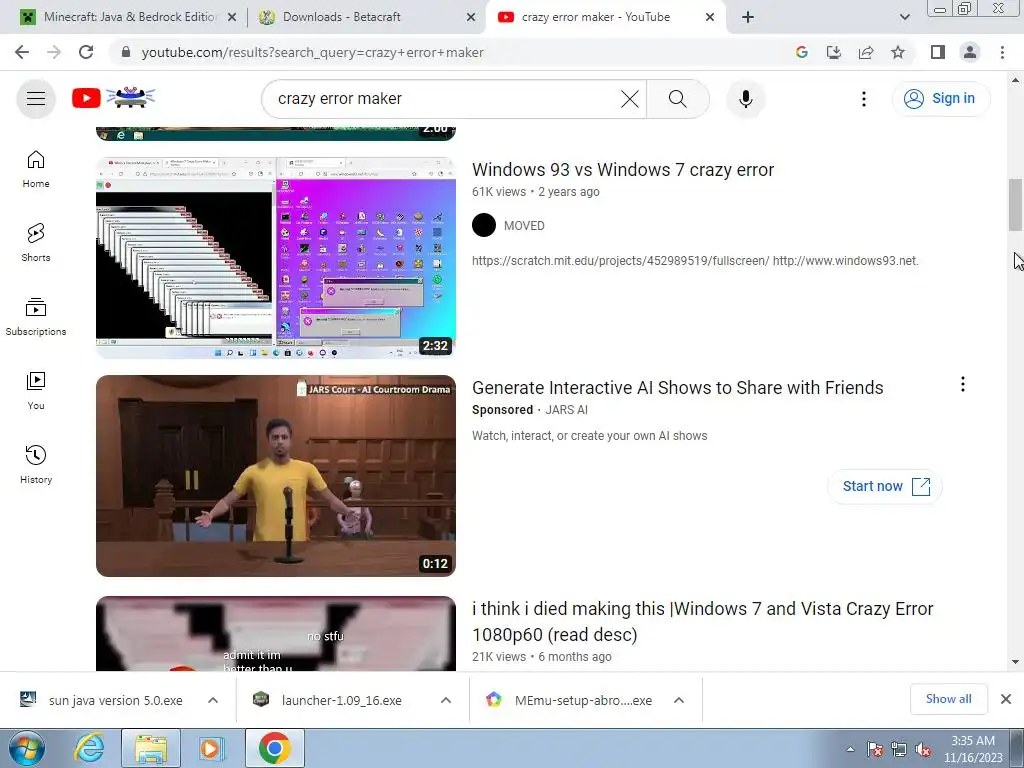Click Start now on the JARS AI ad
Image resolution: width=1024 pixels, height=768 pixels.
[x=885, y=487]
